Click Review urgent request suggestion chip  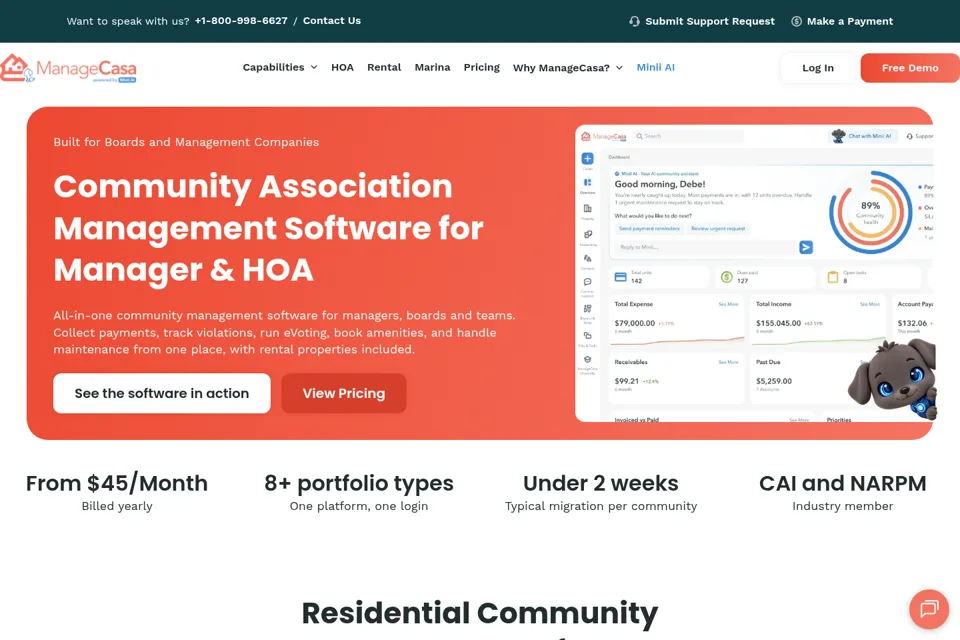(718, 228)
